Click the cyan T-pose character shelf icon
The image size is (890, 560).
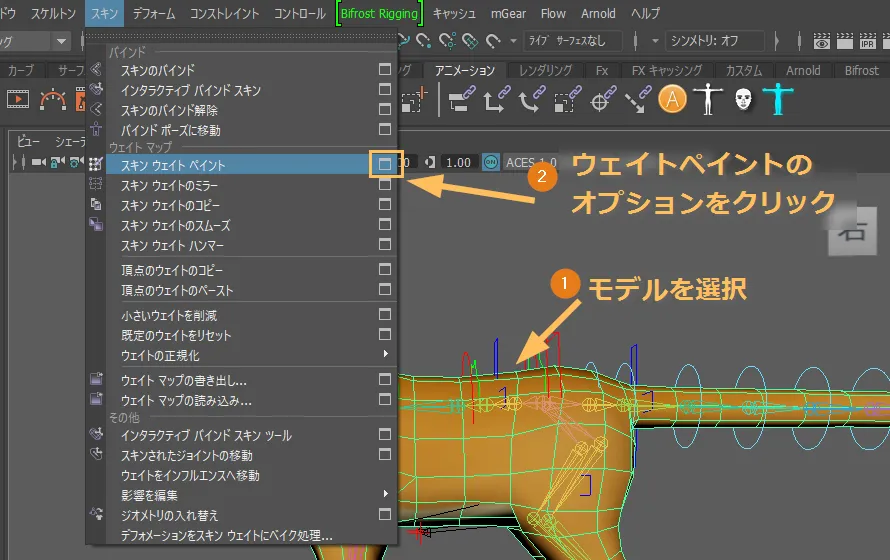777,100
